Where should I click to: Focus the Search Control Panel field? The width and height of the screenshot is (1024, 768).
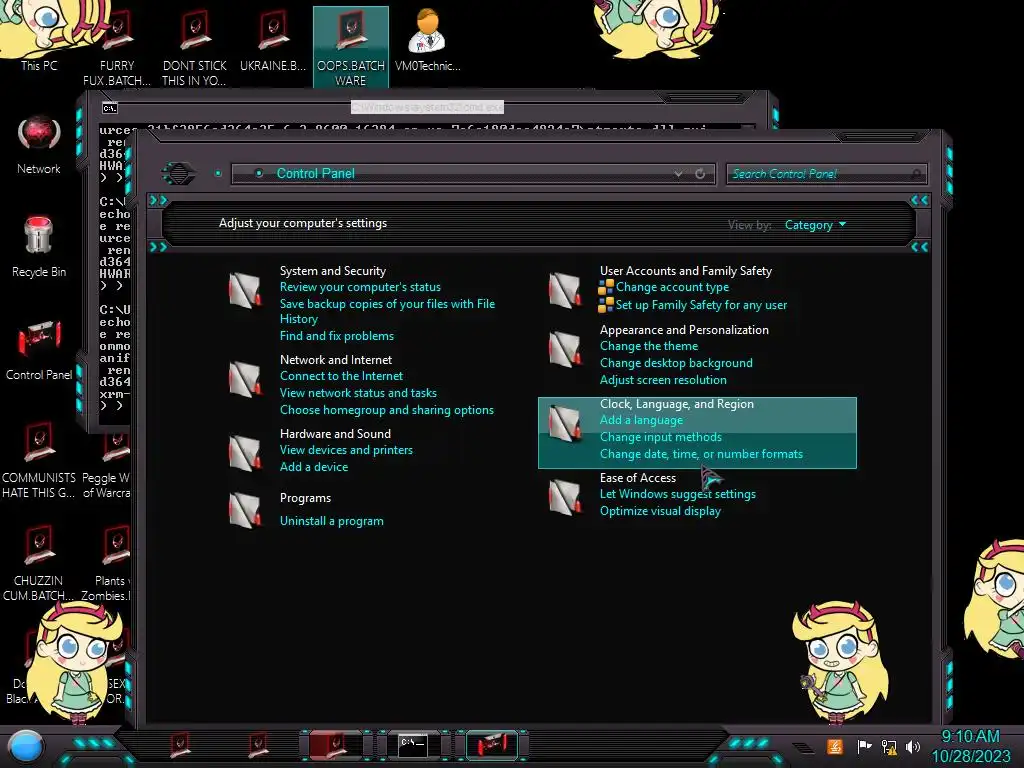point(826,174)
